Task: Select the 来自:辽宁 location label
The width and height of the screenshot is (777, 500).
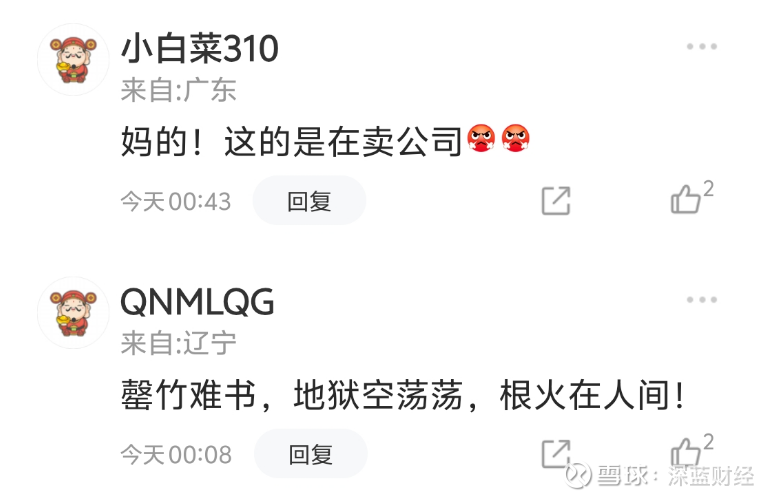Action: click(x=178, y=343)
